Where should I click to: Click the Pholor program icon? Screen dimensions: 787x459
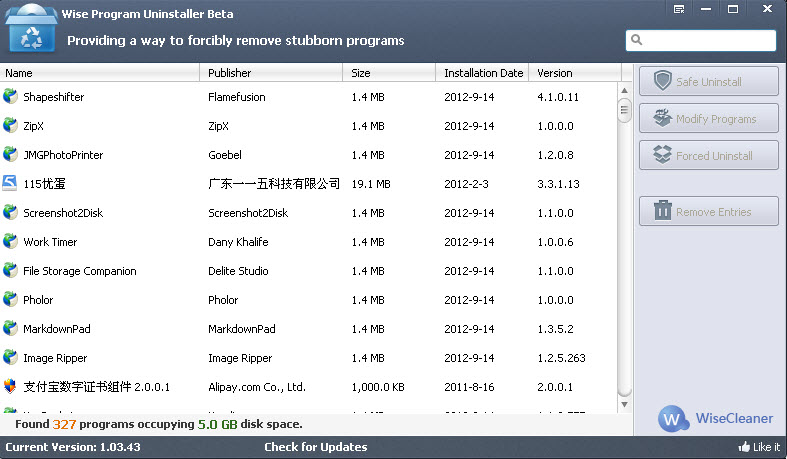pos(10,299)
